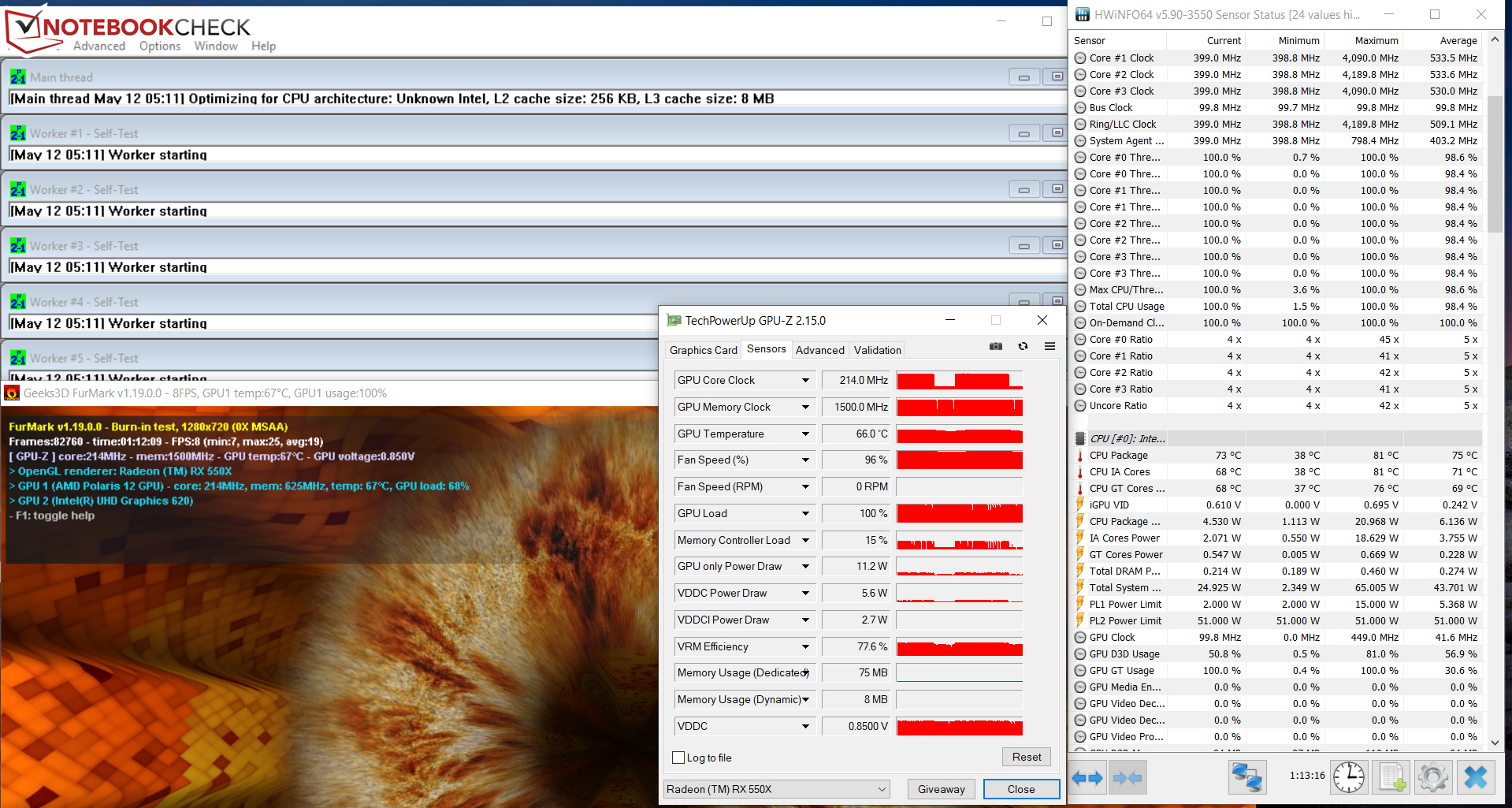Minimize the Worker #3 Self-Test sub-window
This screenshot has height=808, width=1512.
pos(1023,246)
